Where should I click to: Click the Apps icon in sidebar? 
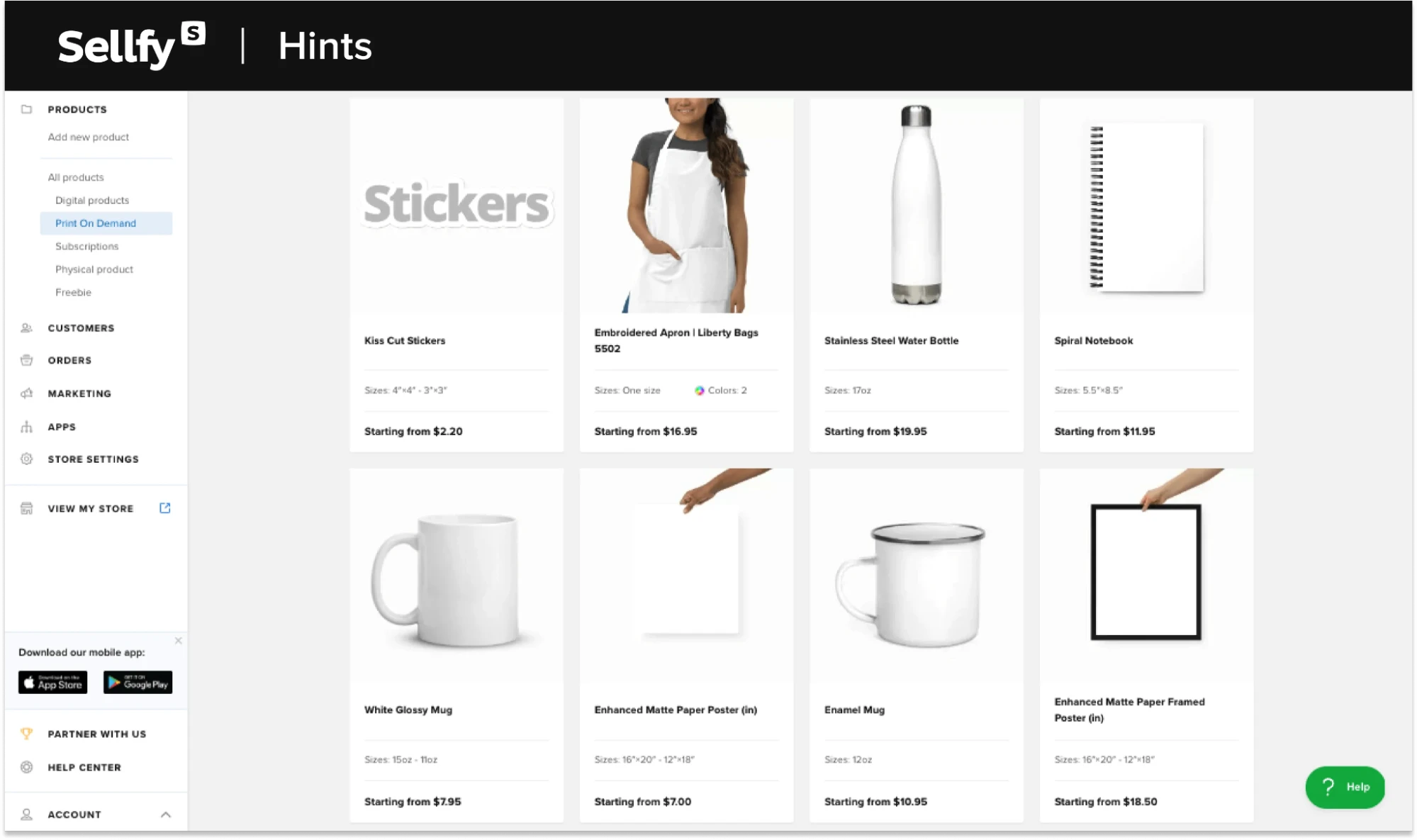(27, 427)
